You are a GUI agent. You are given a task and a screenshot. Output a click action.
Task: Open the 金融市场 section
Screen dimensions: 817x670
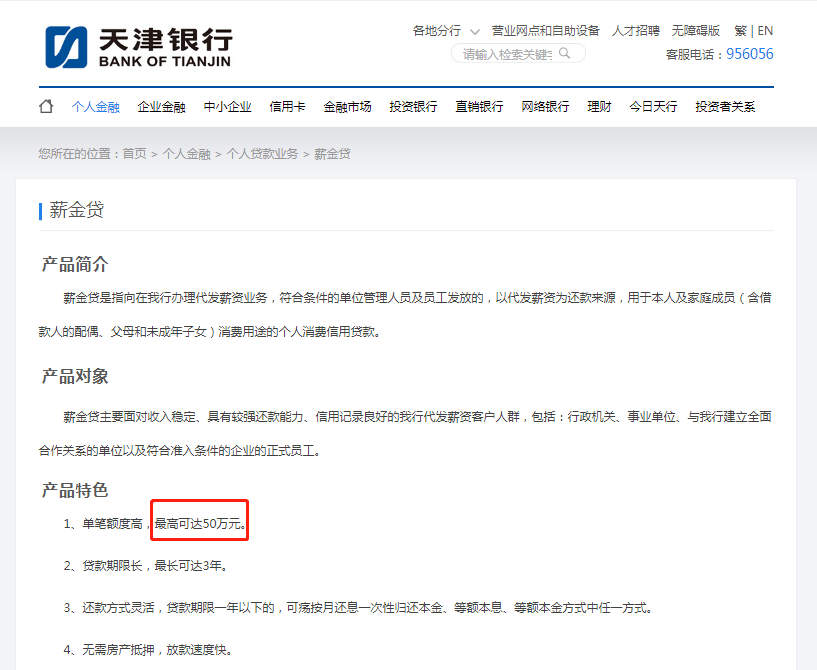[x=347, y=105]
